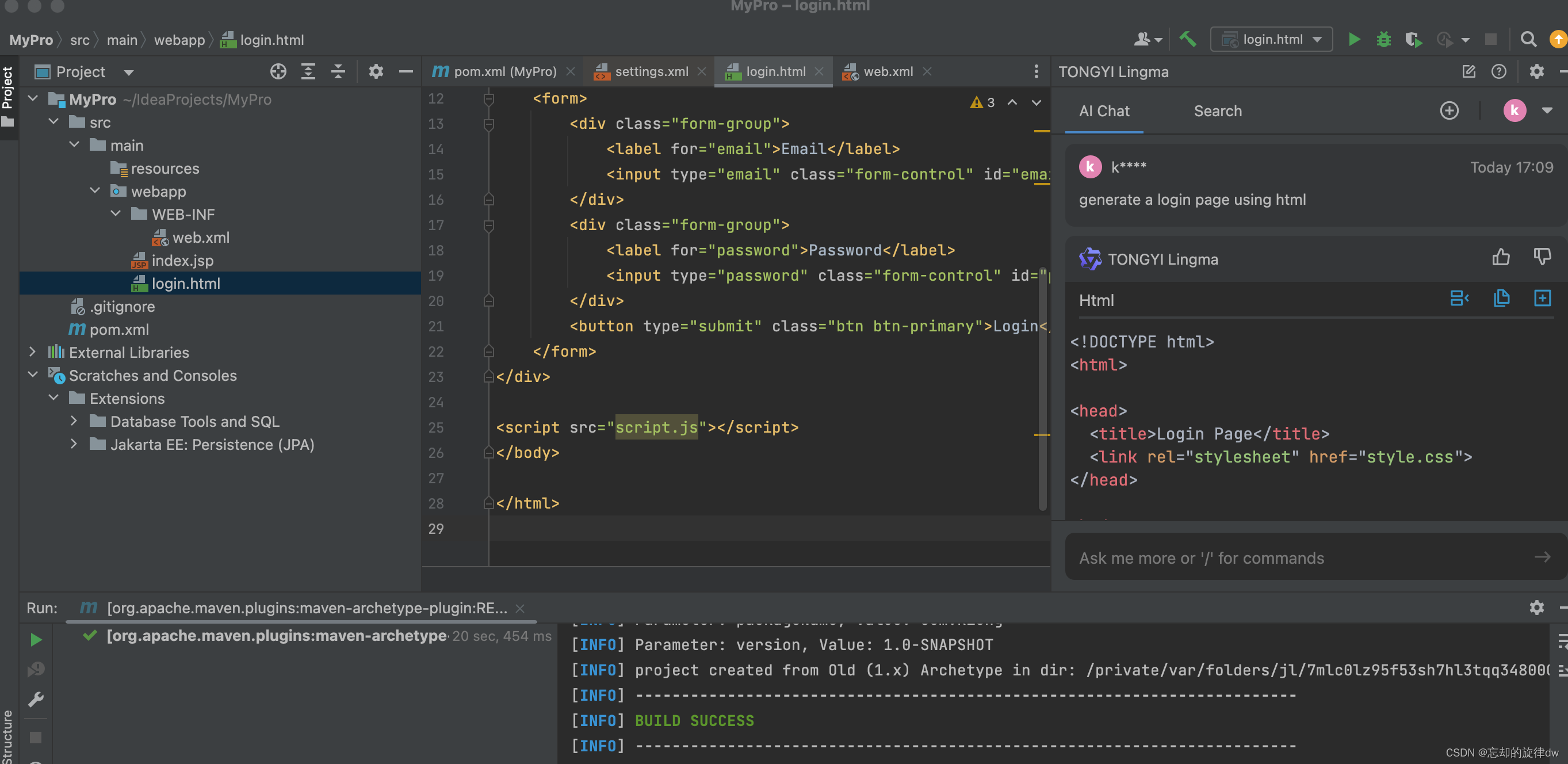Click the orange update arrow icon
The height and width of the screenshot is (764, 1568).
(1558, 40)
